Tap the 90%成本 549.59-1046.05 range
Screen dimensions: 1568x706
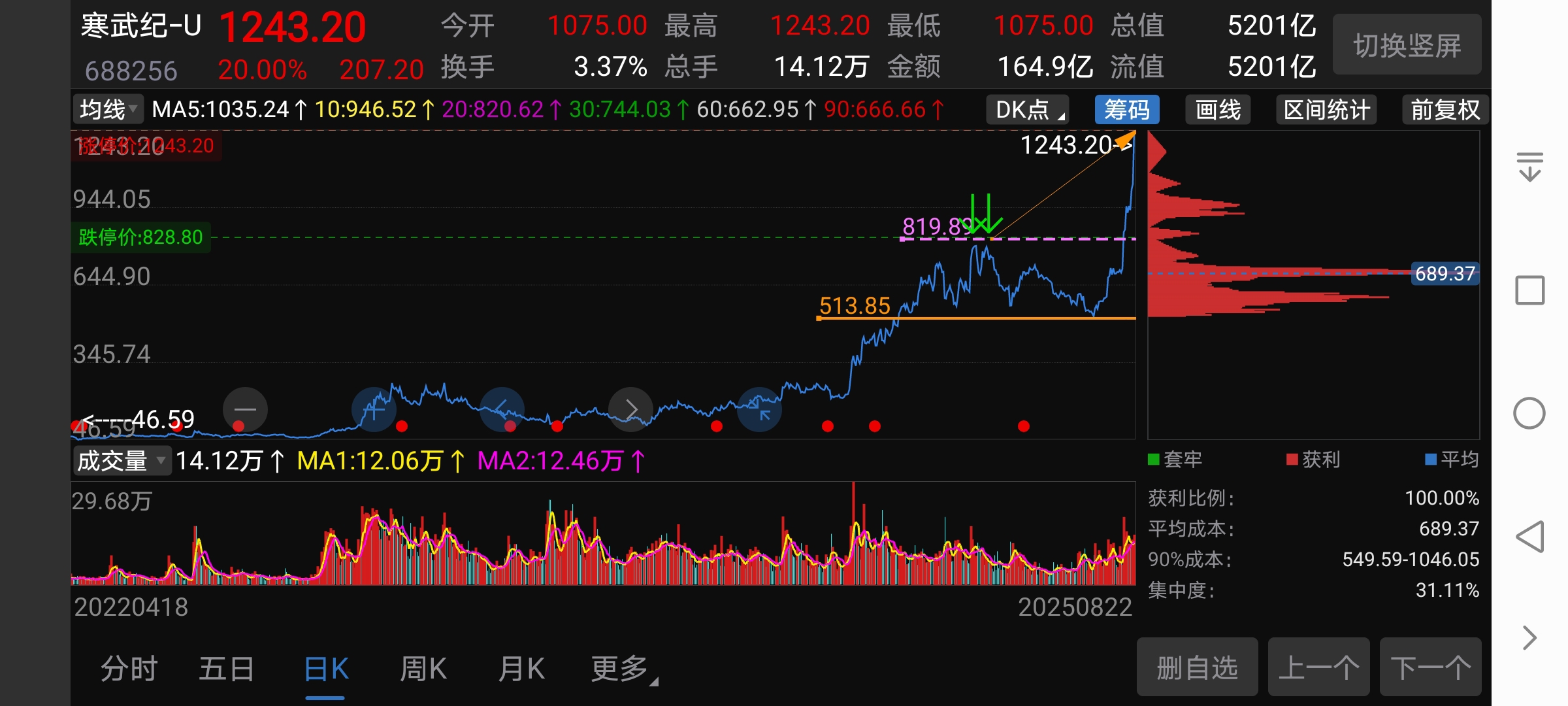(1411, 560)
